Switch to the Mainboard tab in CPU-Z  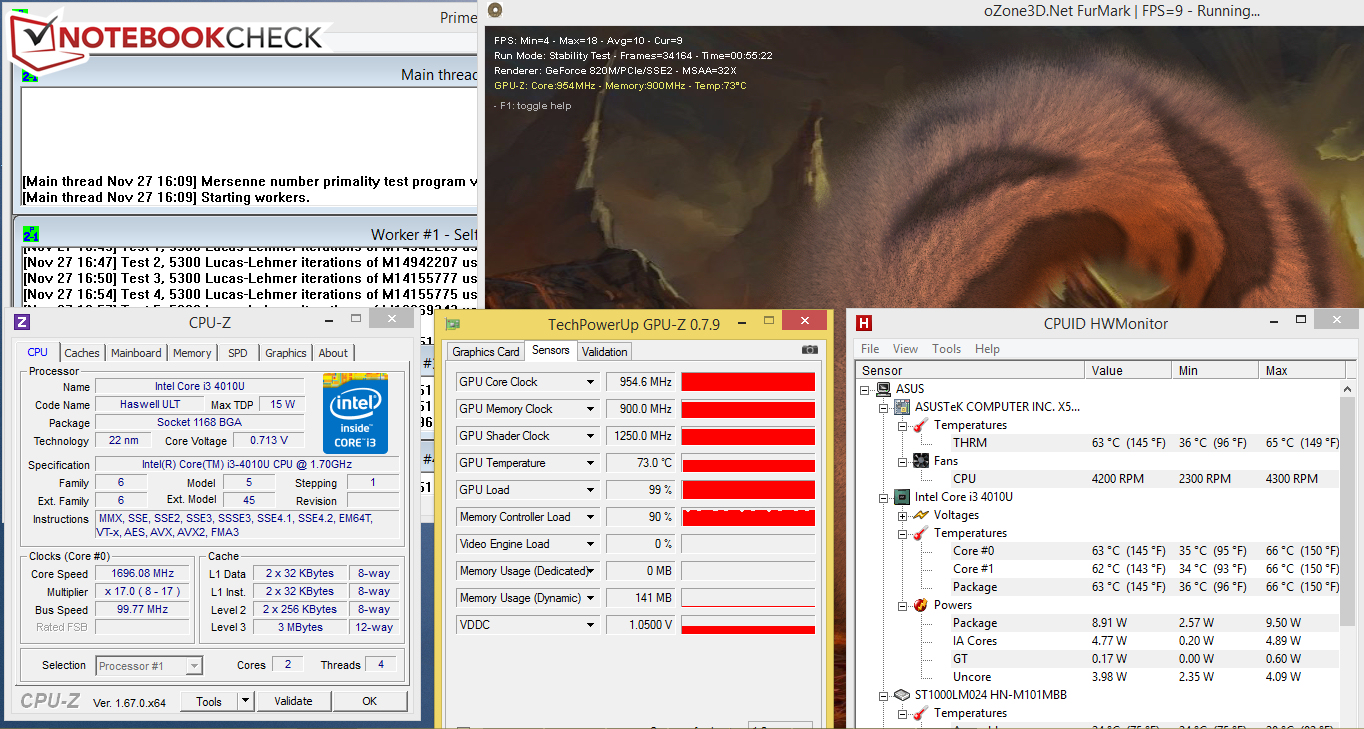[136, 353]
